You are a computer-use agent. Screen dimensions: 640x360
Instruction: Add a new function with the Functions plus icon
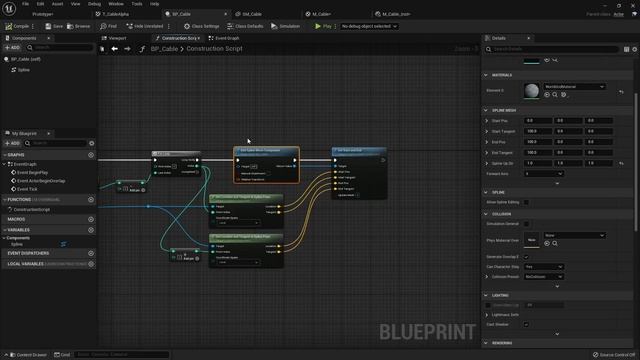pos(91,200)
